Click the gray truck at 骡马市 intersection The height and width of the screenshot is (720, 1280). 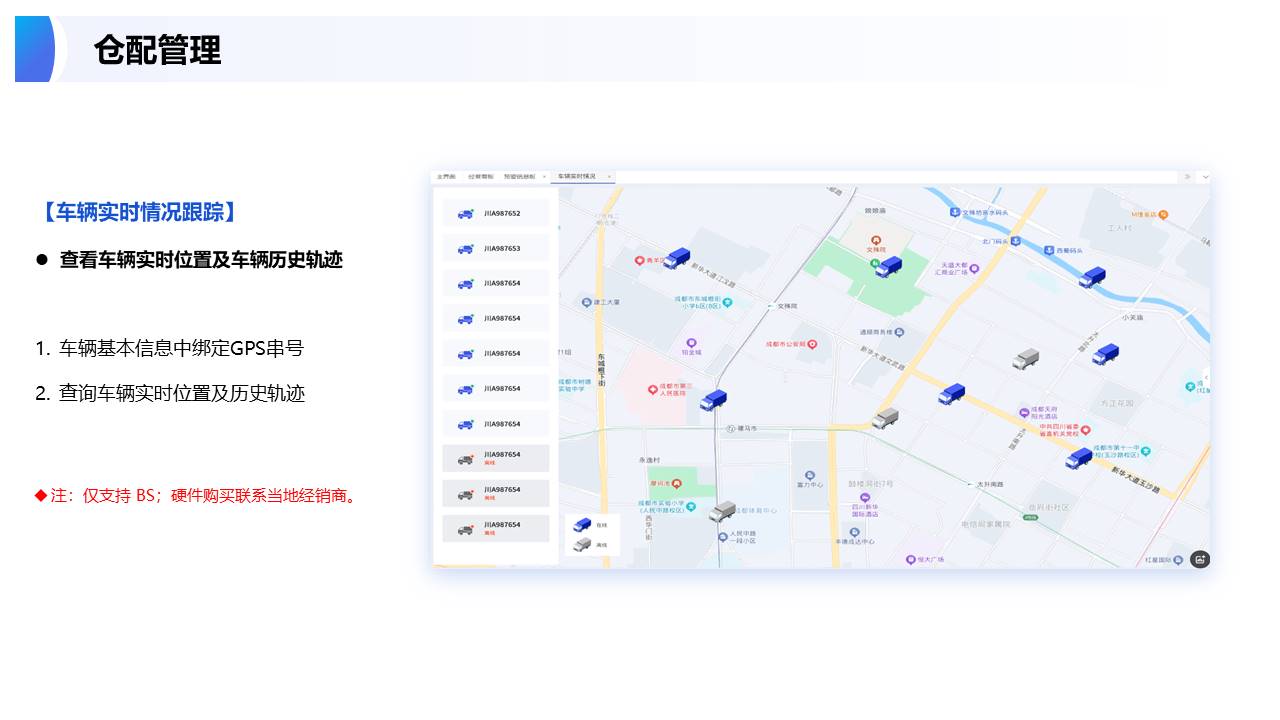coord(885,419)
